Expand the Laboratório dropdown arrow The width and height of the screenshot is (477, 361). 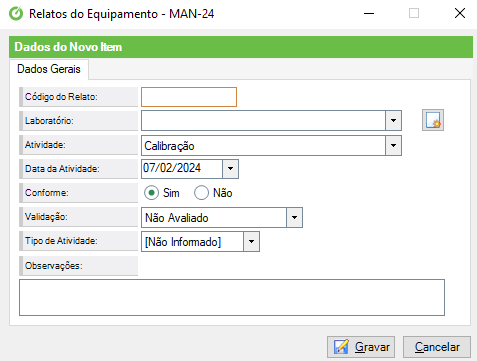pyautogui.click(x=393, y=120)
